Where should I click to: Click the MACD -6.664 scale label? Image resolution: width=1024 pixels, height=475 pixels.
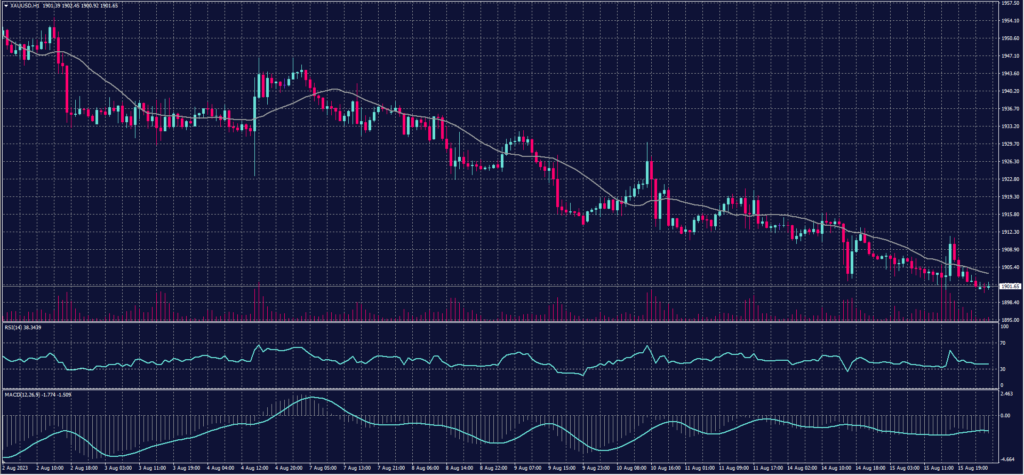point(1006,456)
